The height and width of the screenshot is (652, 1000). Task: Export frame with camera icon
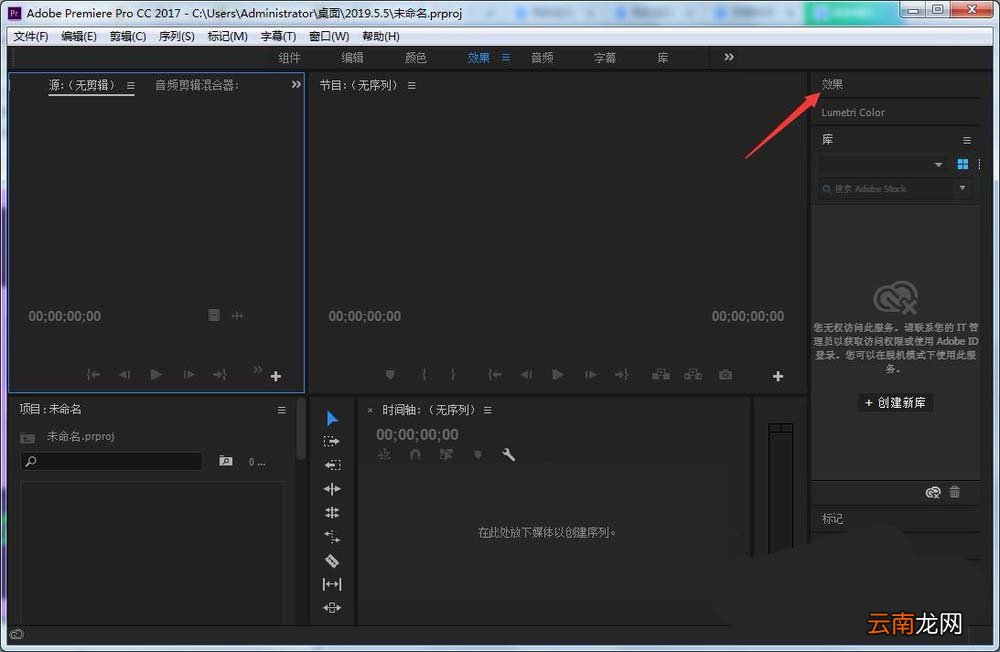click(x=725, y=374)
